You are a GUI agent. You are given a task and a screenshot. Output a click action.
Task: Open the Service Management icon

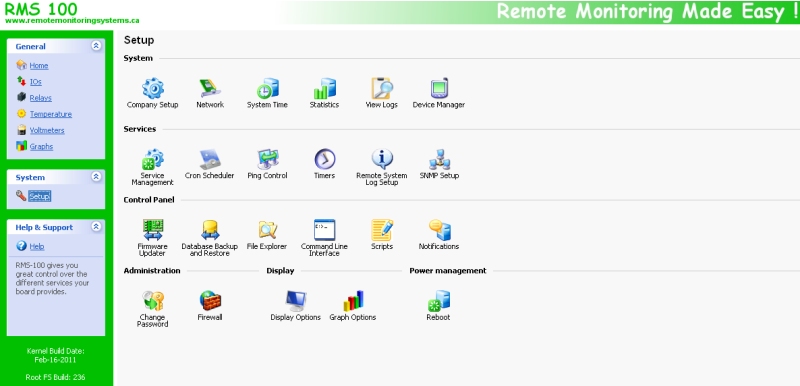click(x=153, y=159)
